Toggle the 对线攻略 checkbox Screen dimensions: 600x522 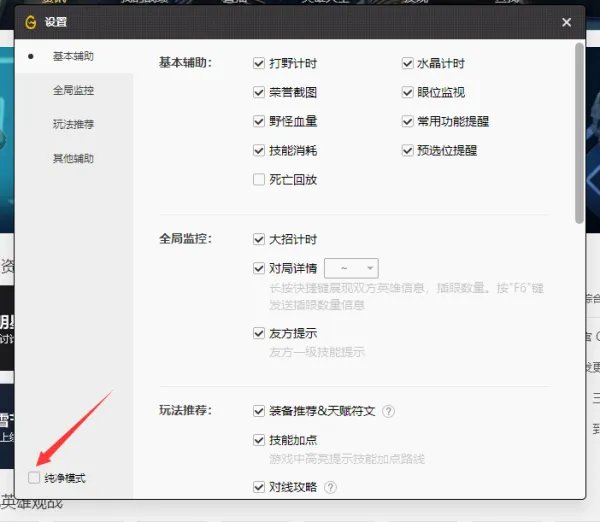click(x=259, y=487)
